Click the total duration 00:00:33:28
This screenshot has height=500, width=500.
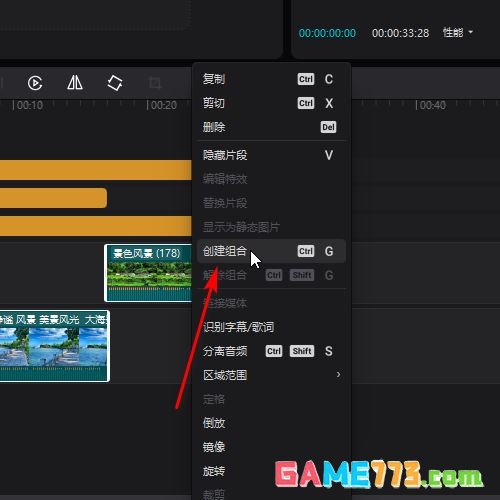tap(400, 33)
